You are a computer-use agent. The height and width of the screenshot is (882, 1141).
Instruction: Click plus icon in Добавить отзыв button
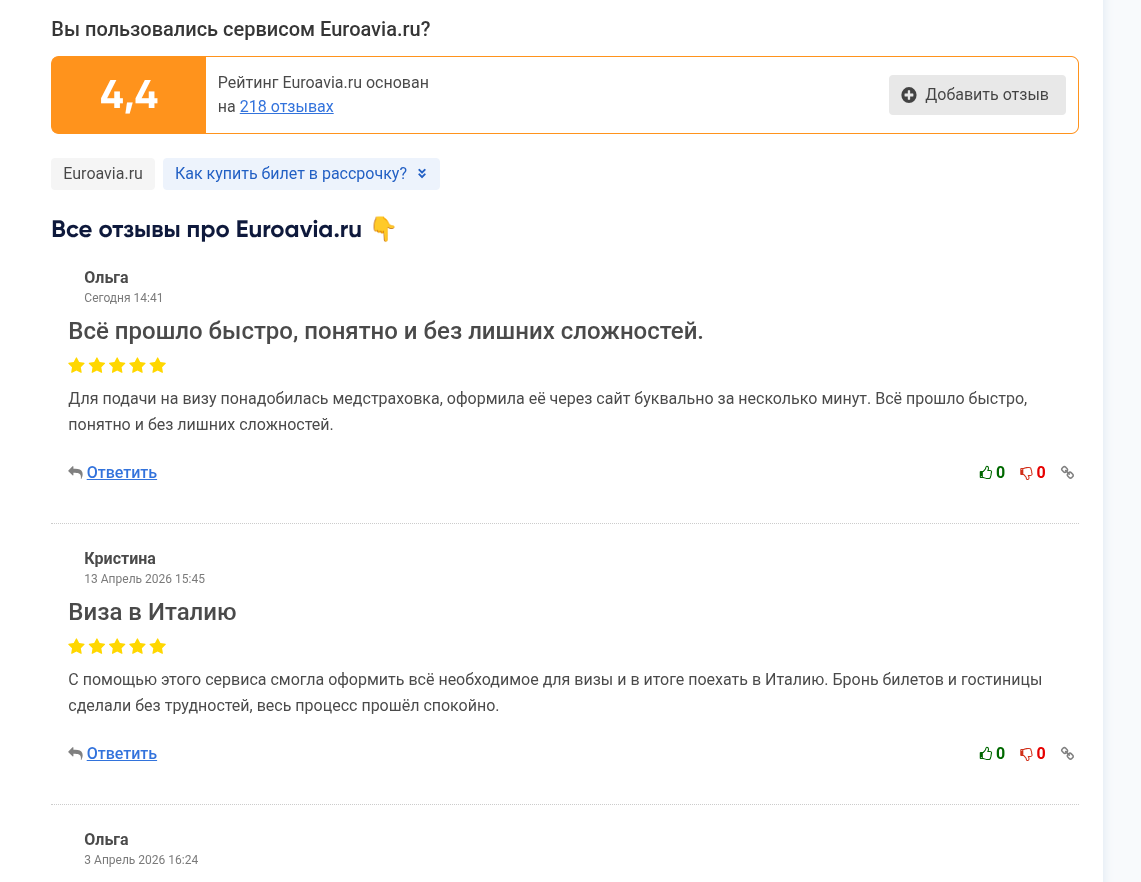pyautogui.click(x=909, y=95)
